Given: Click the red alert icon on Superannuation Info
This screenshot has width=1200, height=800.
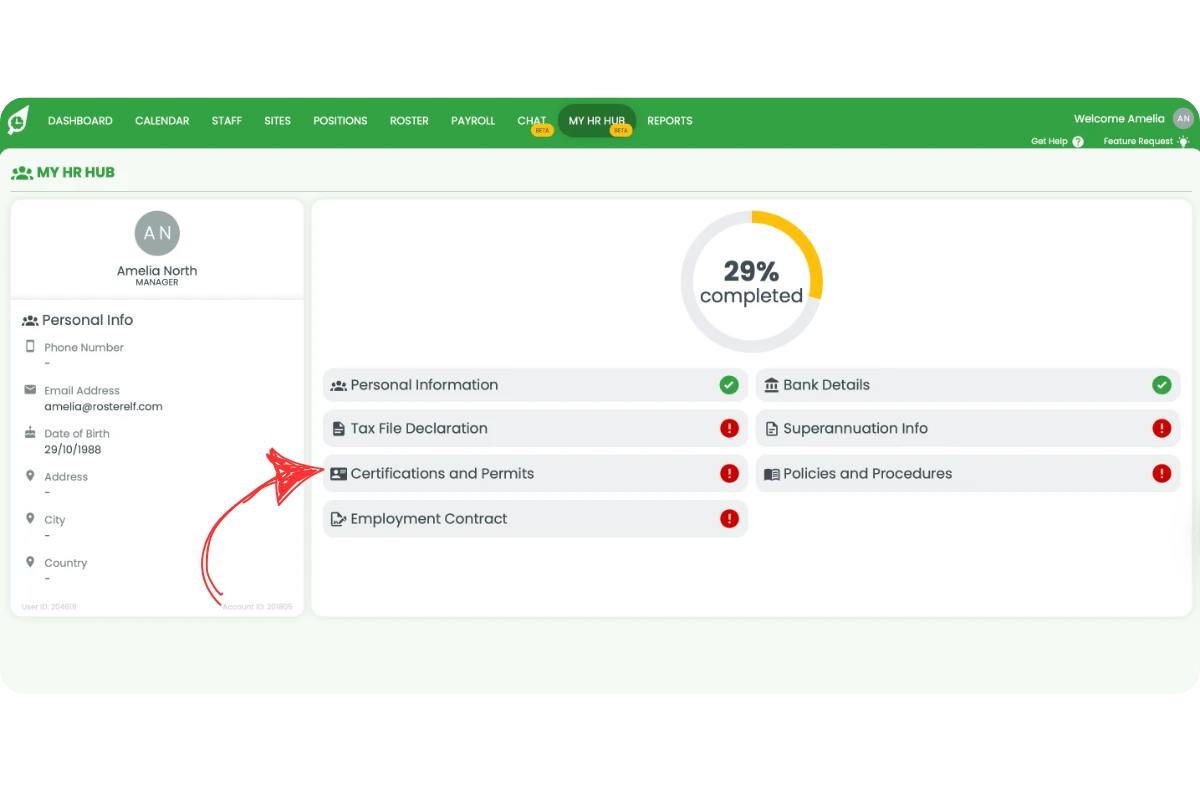Looking at the screenshot, I should point(1161,428).
